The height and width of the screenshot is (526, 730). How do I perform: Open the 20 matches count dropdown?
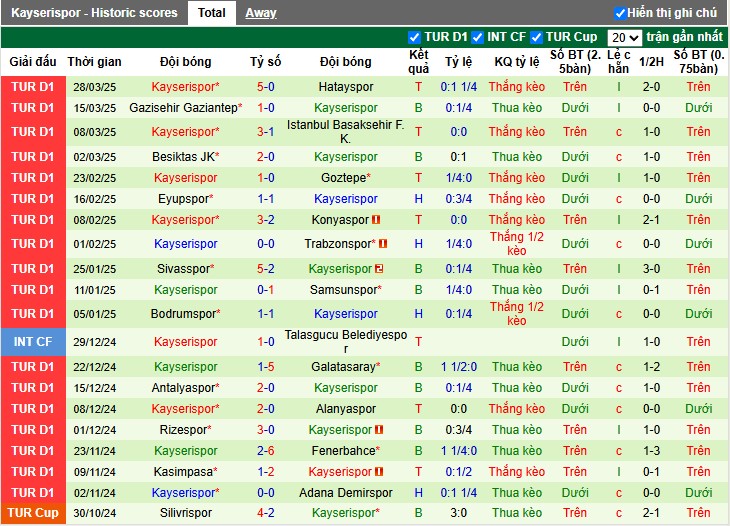624,37
